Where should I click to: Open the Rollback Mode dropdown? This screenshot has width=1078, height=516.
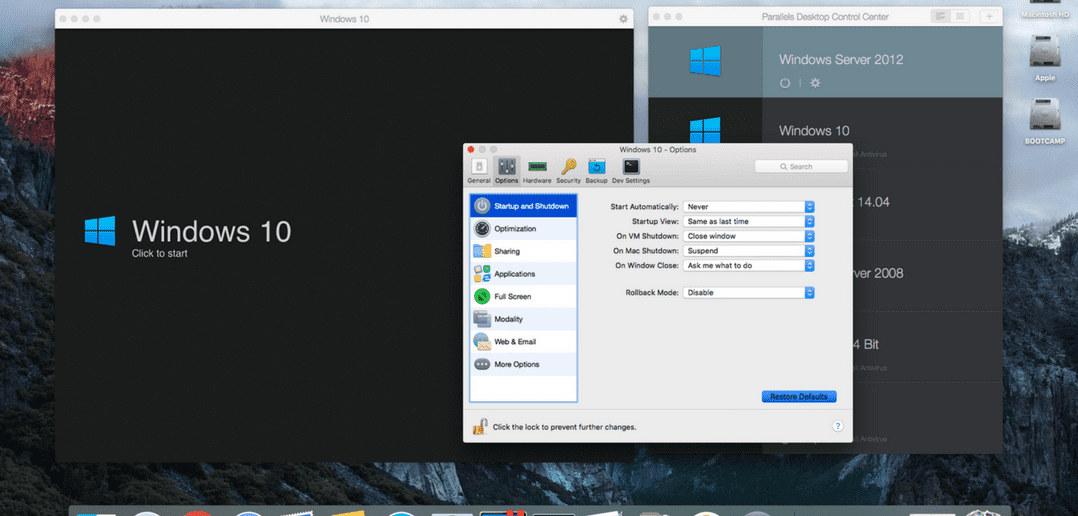(x=749, y=293)
